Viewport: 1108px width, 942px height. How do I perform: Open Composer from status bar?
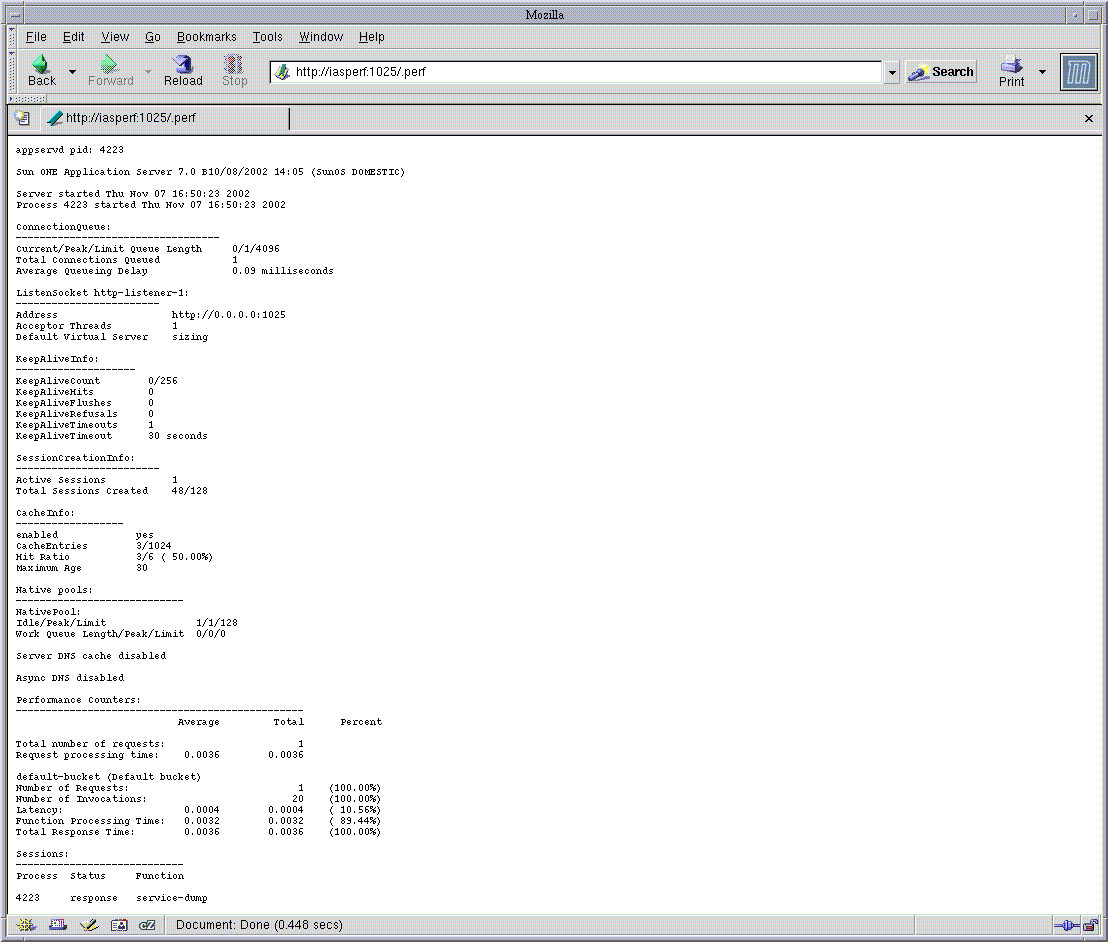(x=88, y=924)
